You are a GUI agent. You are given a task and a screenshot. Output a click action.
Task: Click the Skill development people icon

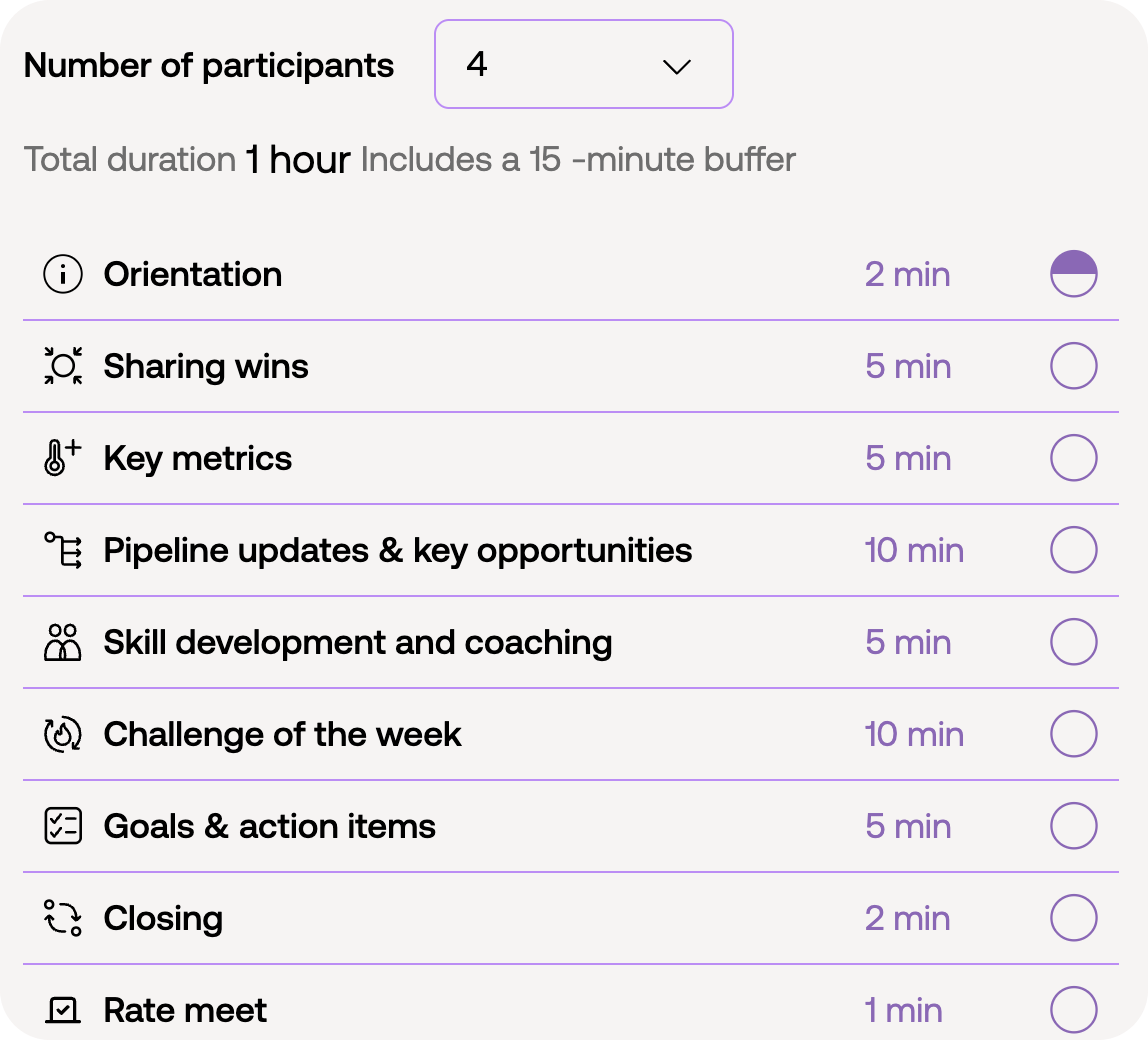[63, 642]
